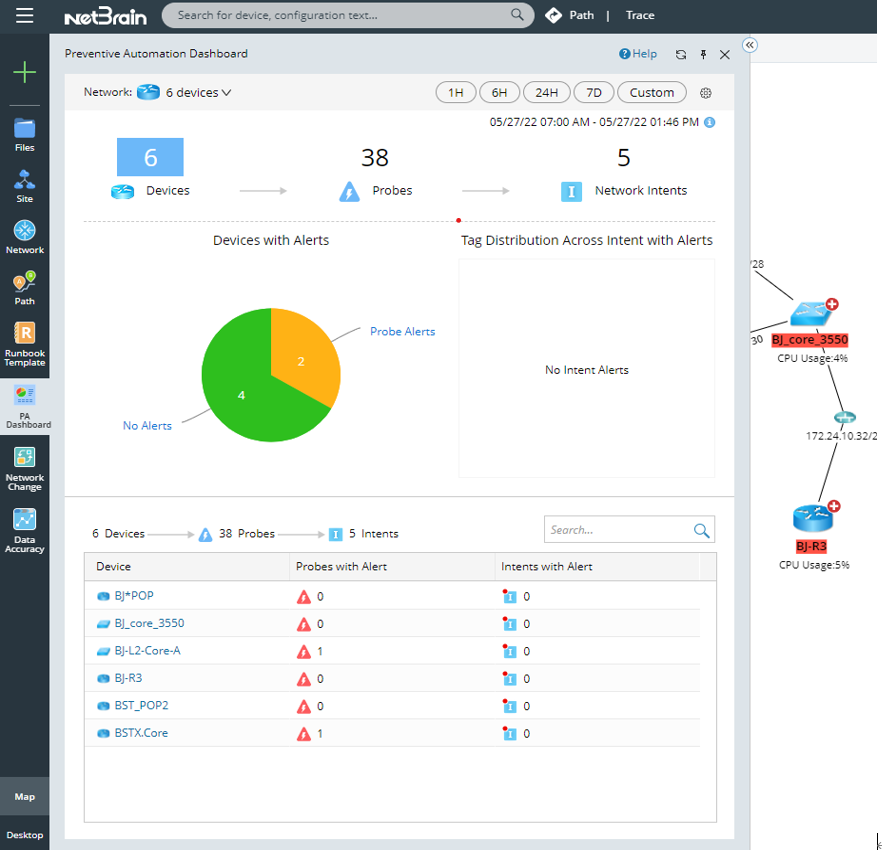
Task: Switch to the Desktop tab
Action: (x=24, y=835)
